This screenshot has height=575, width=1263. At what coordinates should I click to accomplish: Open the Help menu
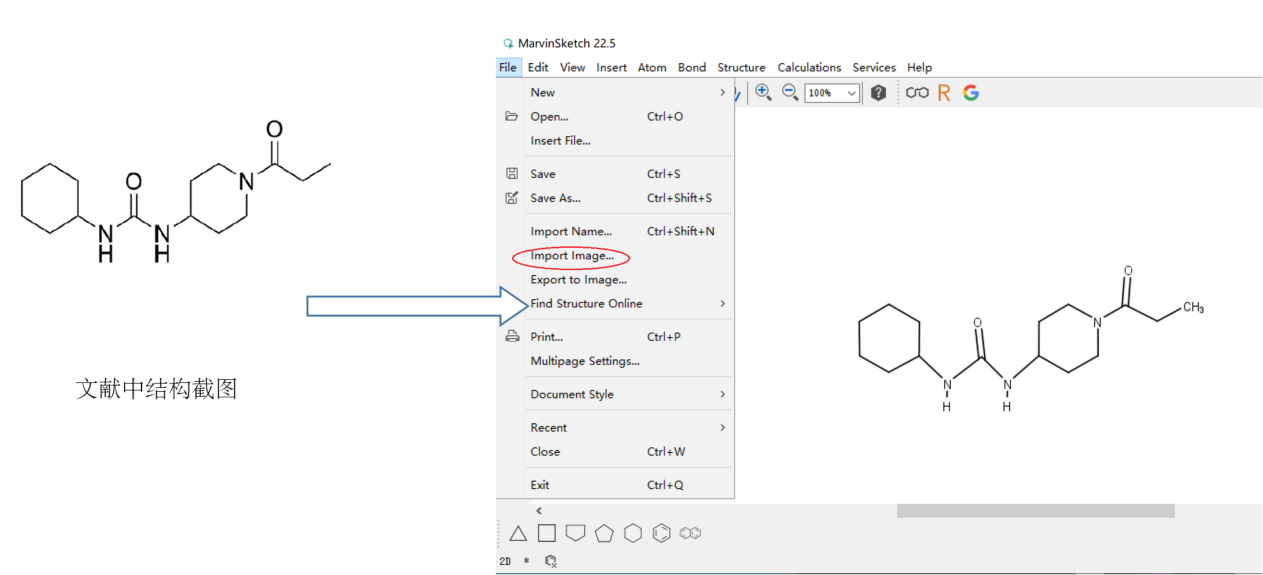pos(919,67)
